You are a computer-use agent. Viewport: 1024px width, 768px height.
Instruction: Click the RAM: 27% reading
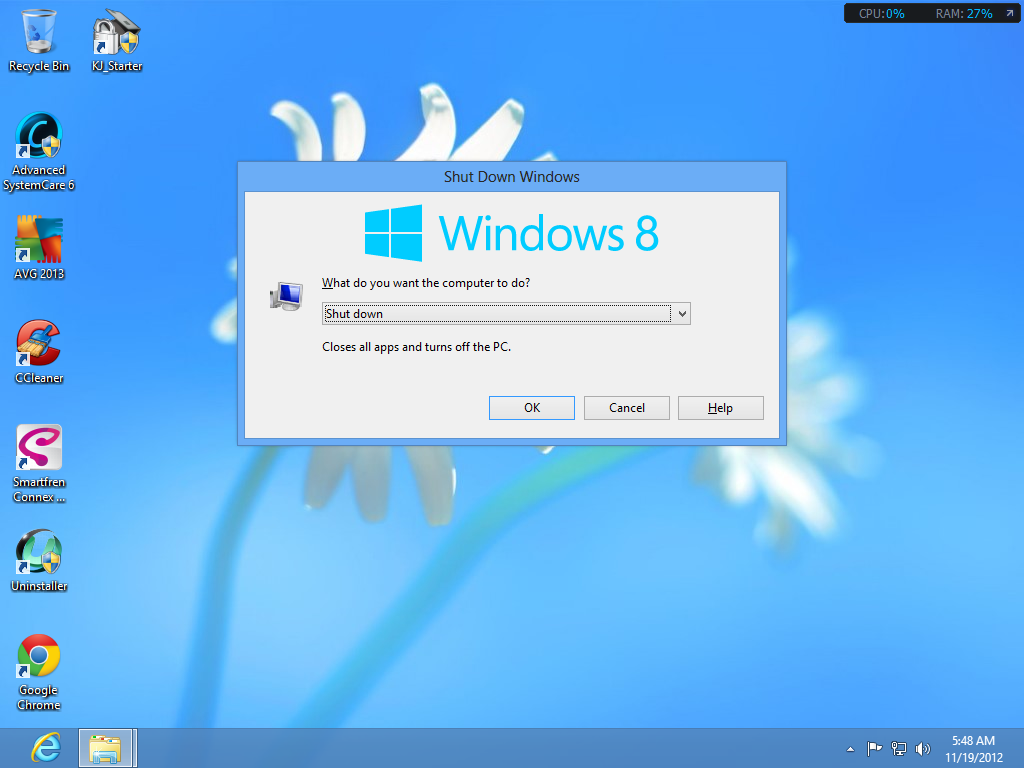tap(964, 14)
